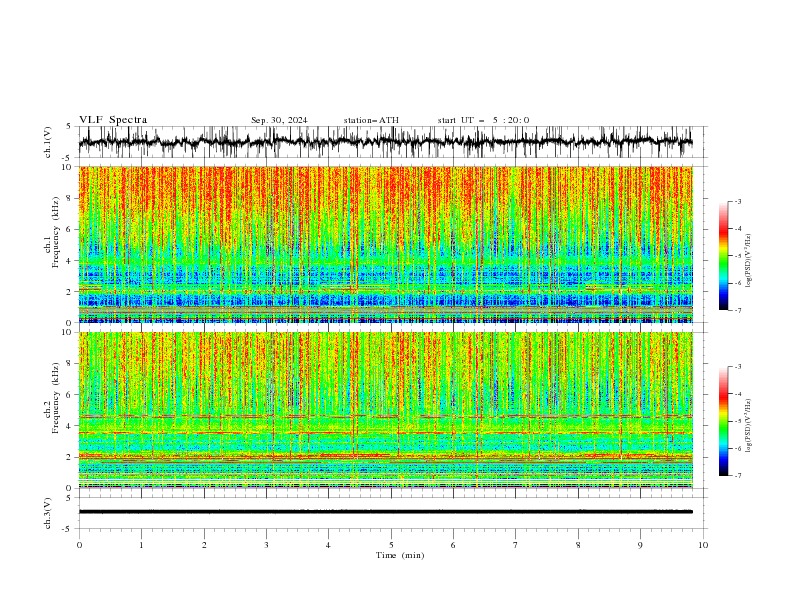Select the "start UT = 5 :20: 0" text
This screenshot has width=792, height=612.
(x=483, y=120)
